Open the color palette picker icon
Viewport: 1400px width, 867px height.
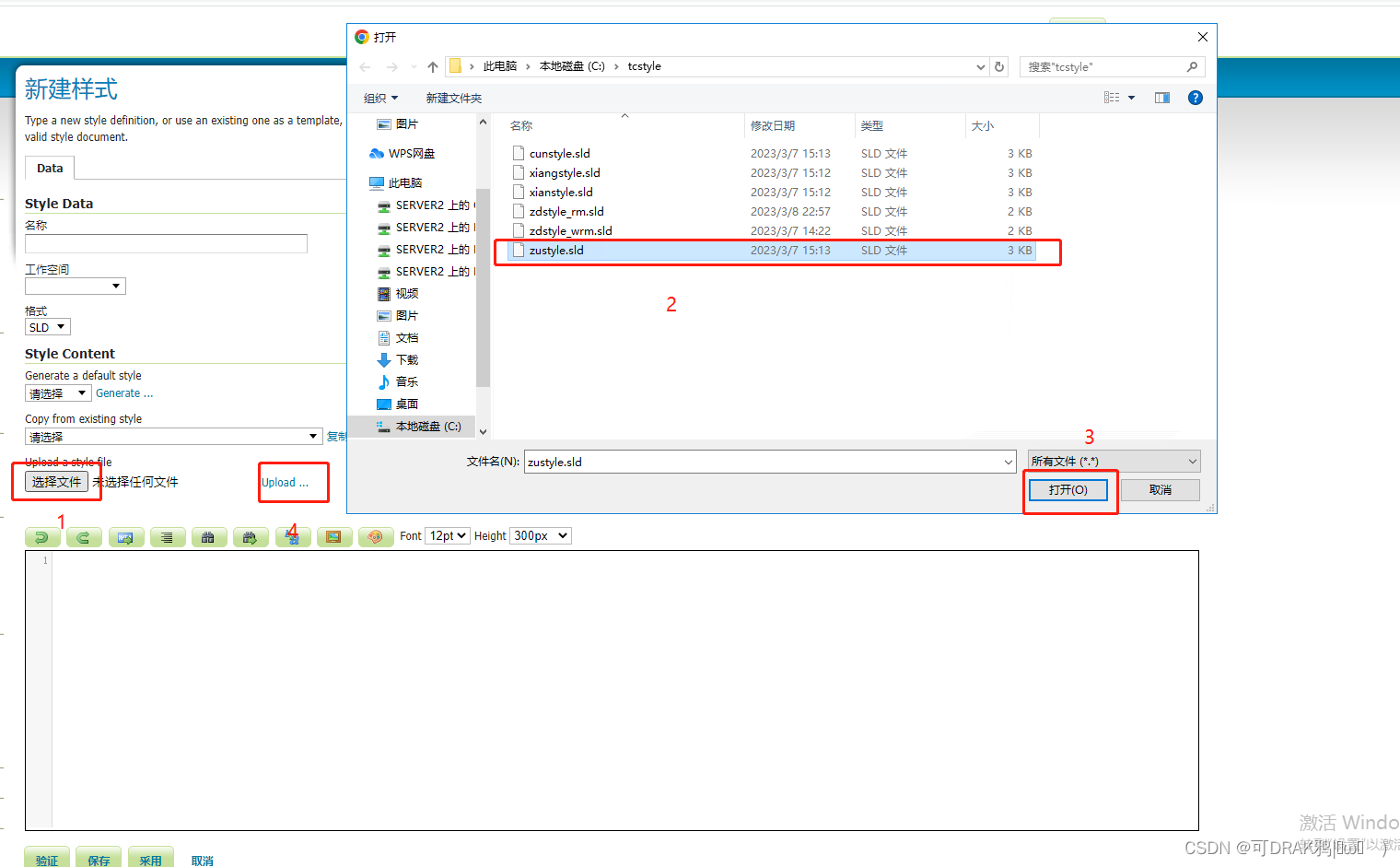(376, 537)
